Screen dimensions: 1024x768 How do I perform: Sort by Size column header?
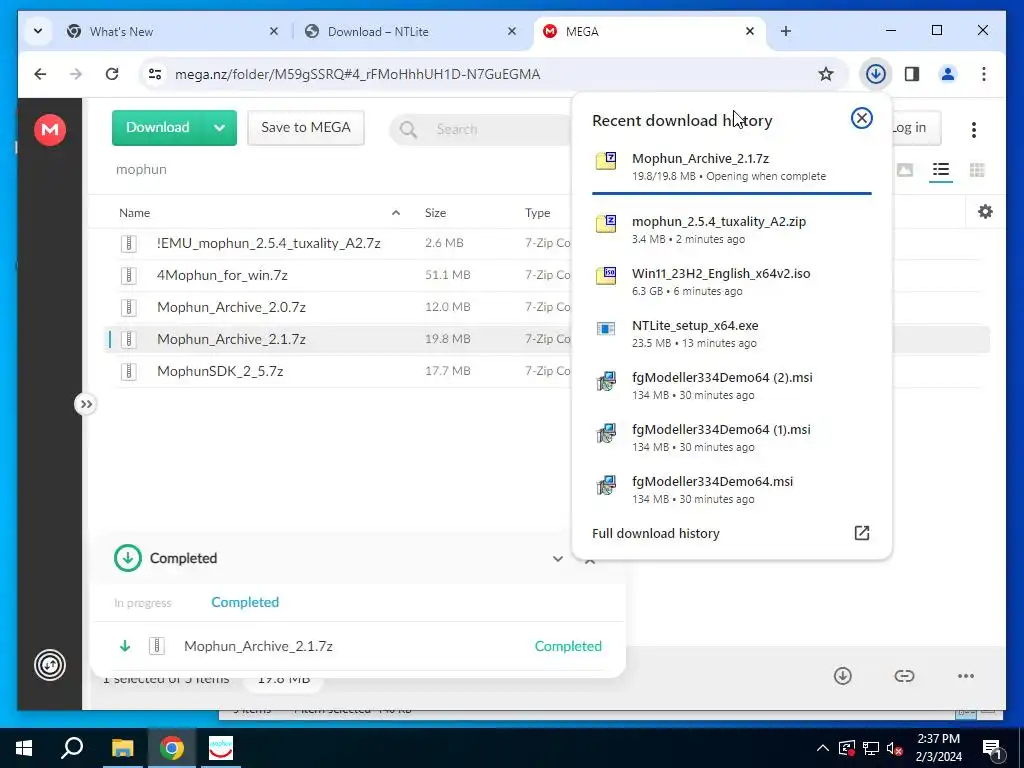coord(435,213)
